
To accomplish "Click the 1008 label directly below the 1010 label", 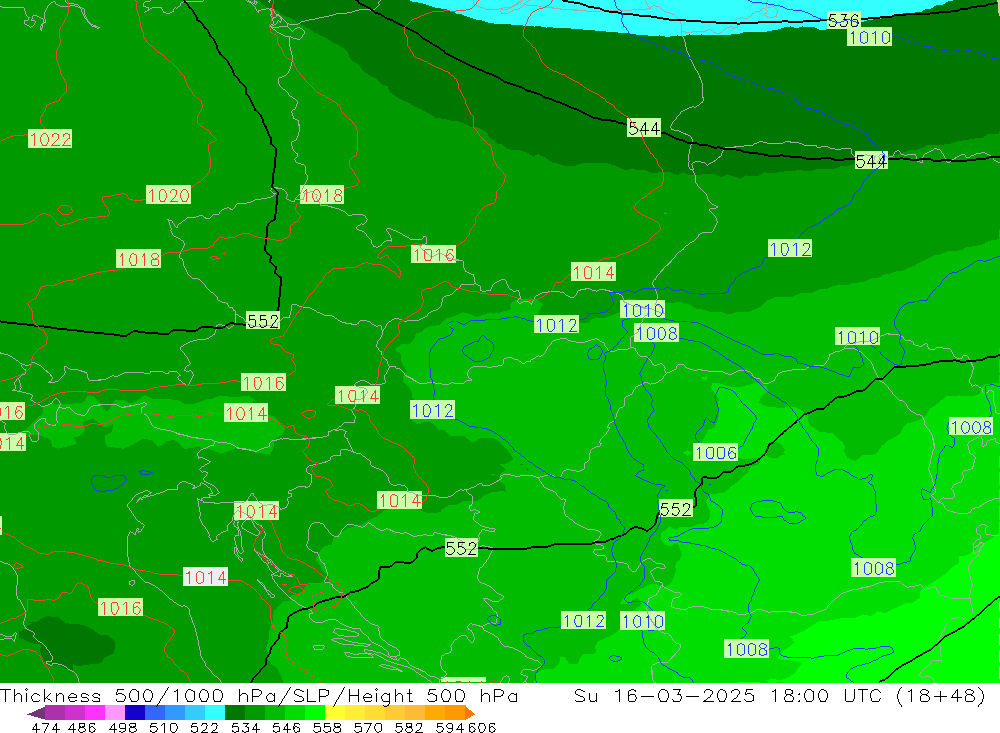I will click(x=656, y=333).
